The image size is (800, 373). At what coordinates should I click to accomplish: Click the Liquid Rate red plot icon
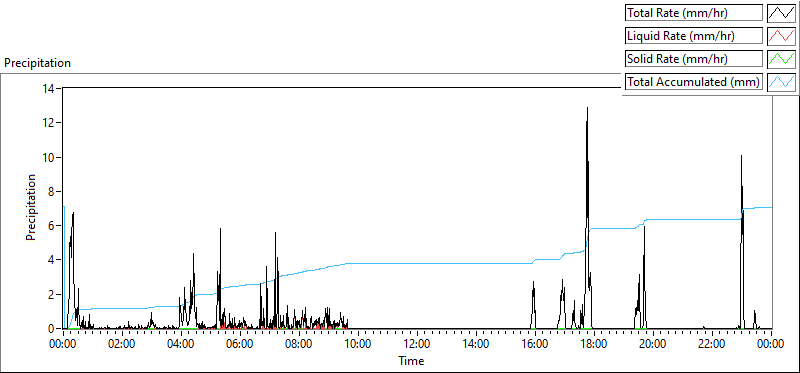781,36
